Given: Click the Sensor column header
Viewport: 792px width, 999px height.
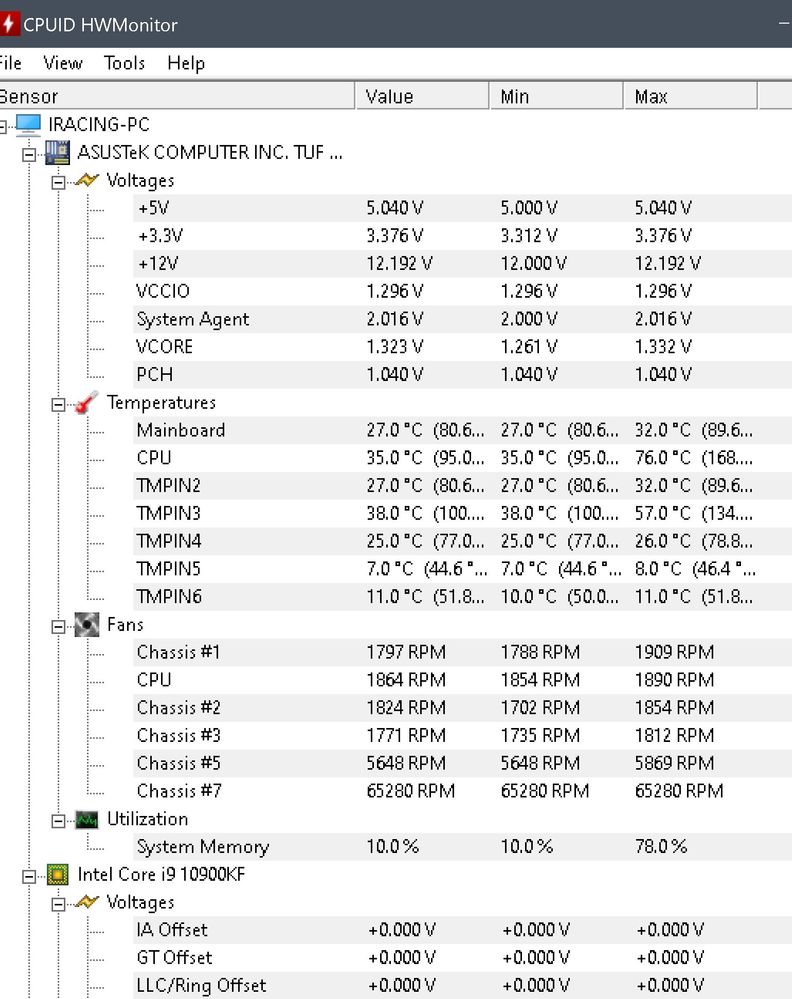Looking at the screenshot, I should click(177, 96).
